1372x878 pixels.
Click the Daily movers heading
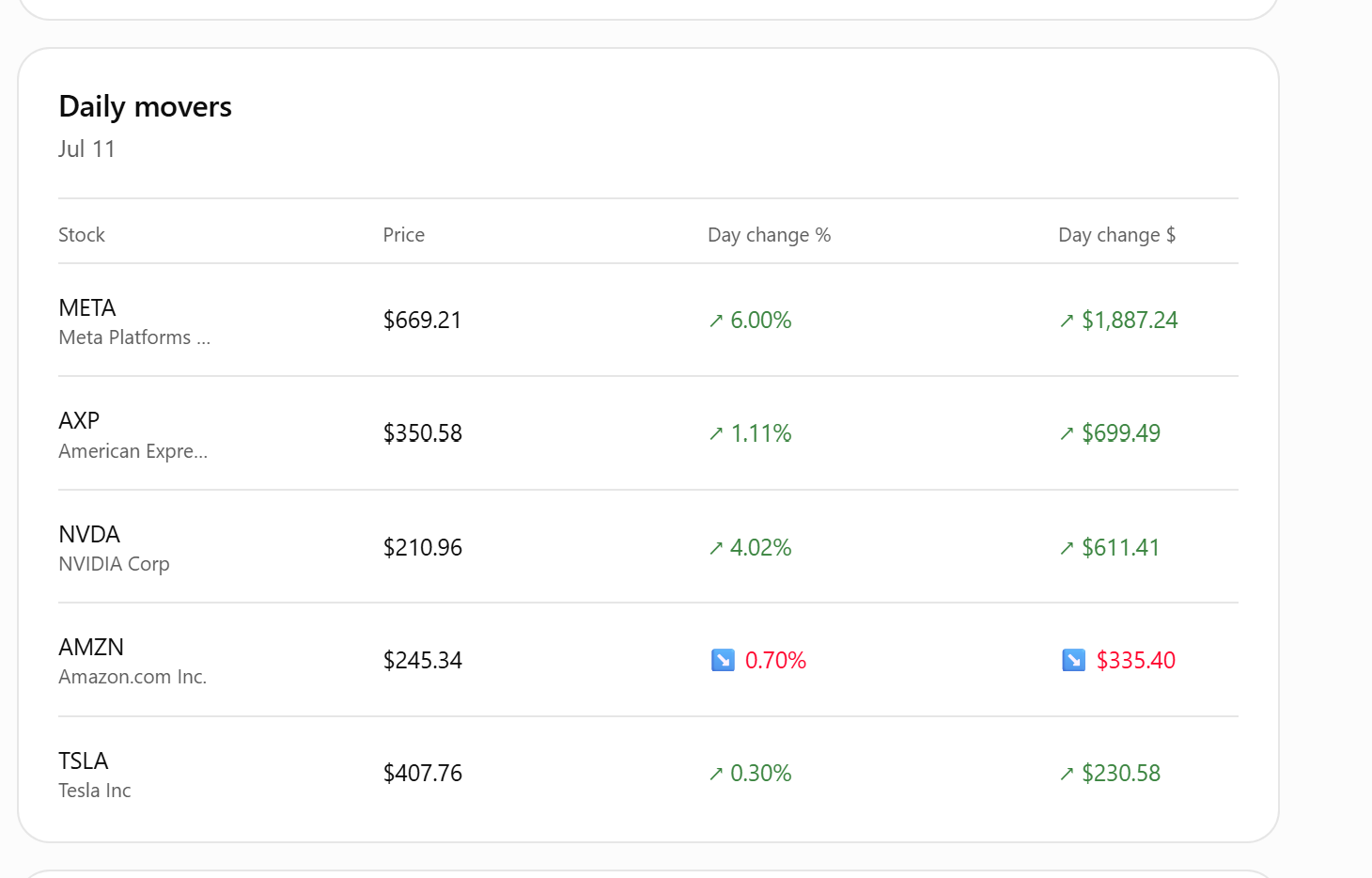click(x=145, y=107)
